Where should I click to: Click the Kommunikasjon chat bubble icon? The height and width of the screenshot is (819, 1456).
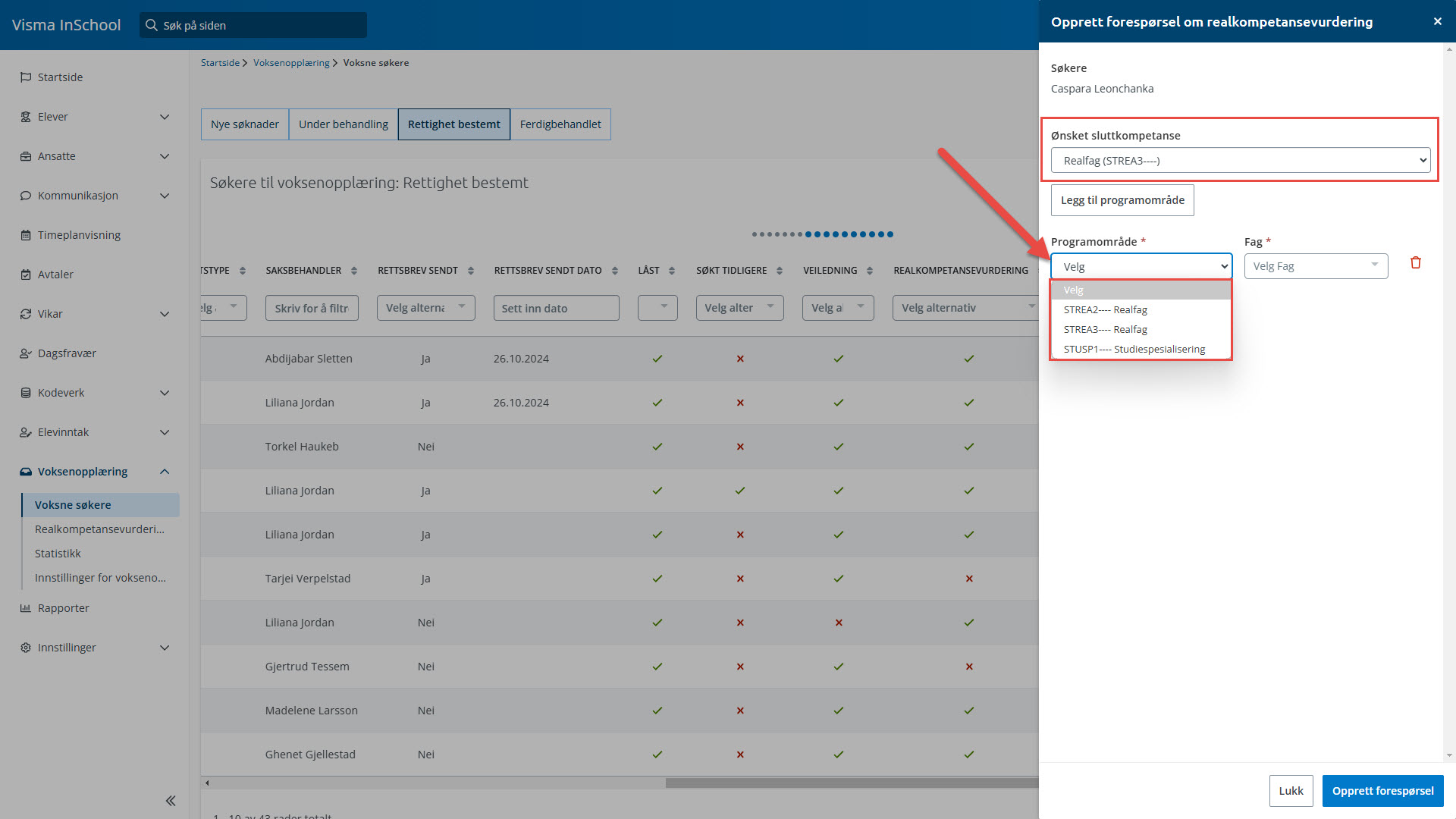click(26, 196)
